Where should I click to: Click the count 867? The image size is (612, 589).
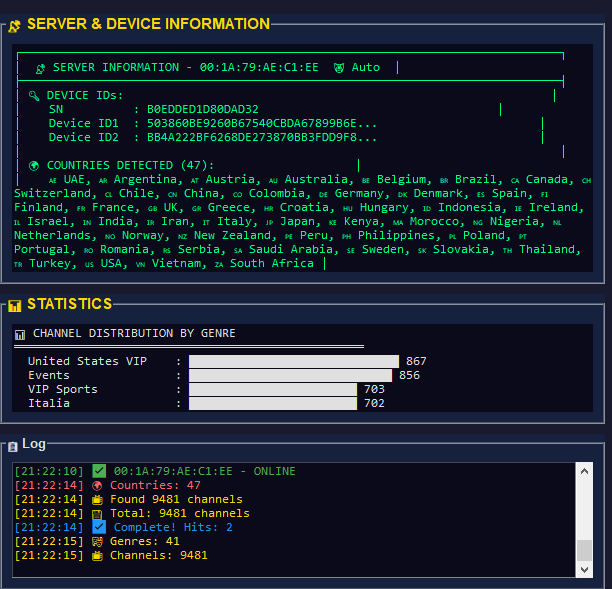pos(416,361)
